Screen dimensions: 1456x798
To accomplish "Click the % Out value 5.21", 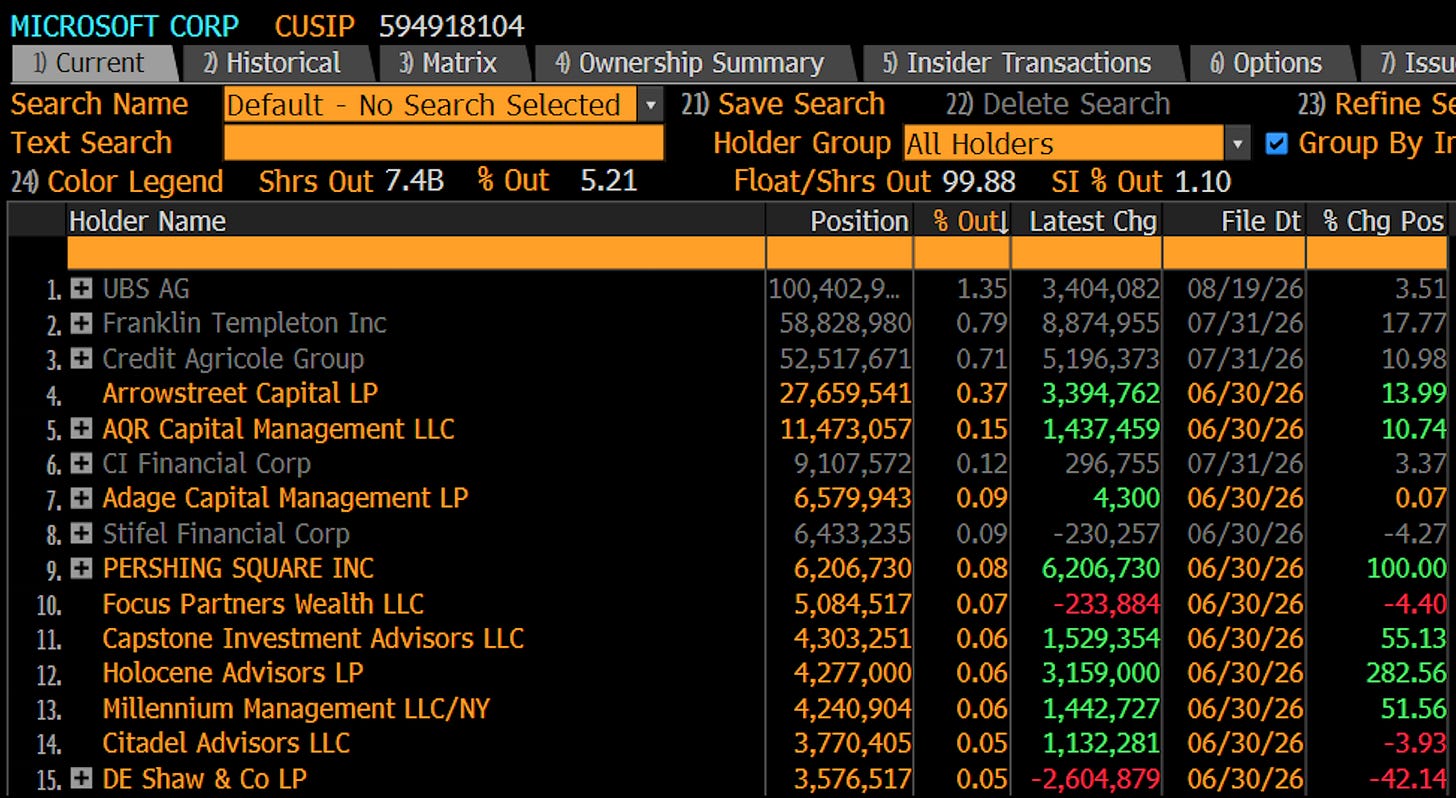I will tap(608, 182).
